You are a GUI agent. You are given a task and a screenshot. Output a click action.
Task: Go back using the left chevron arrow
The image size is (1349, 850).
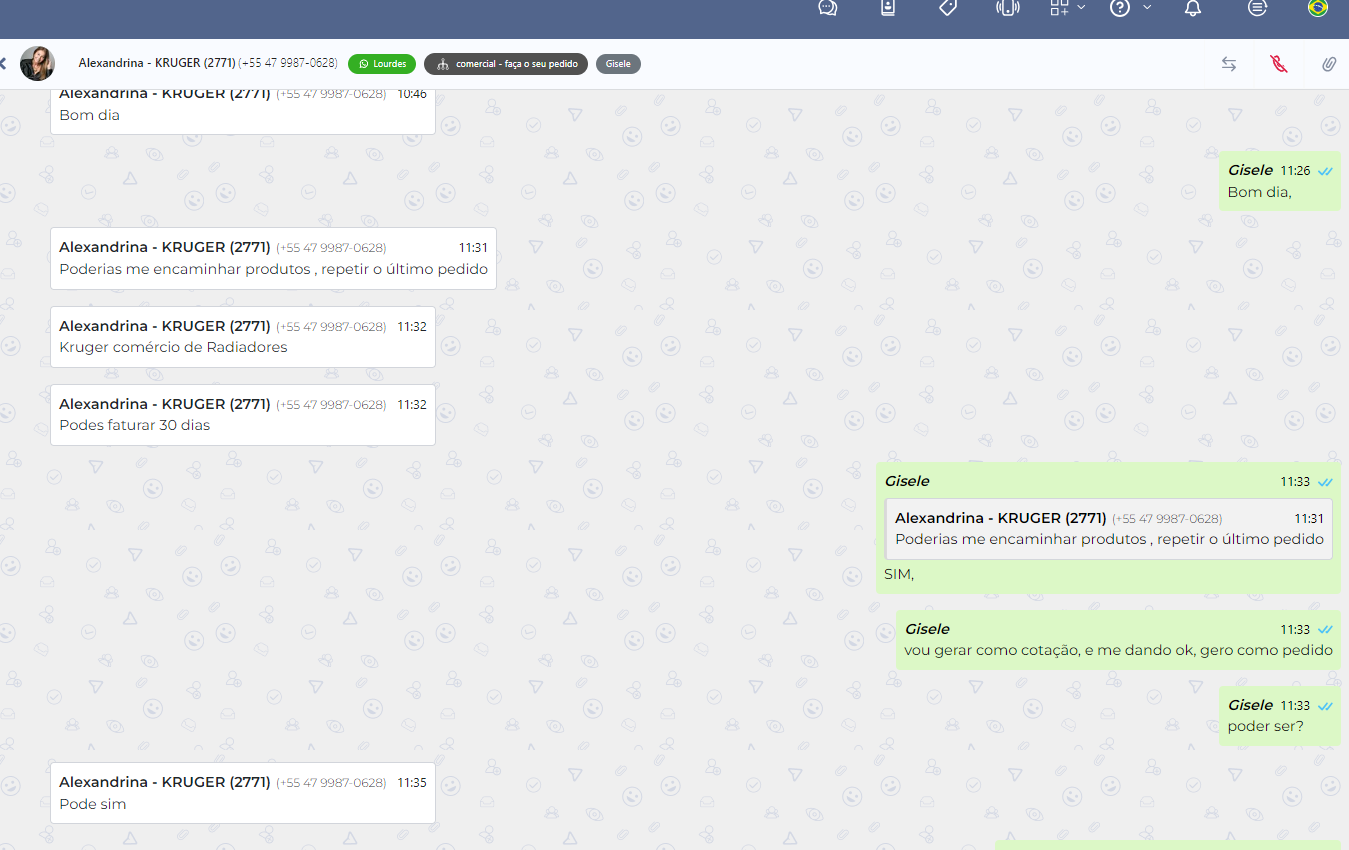coord(3,64)
